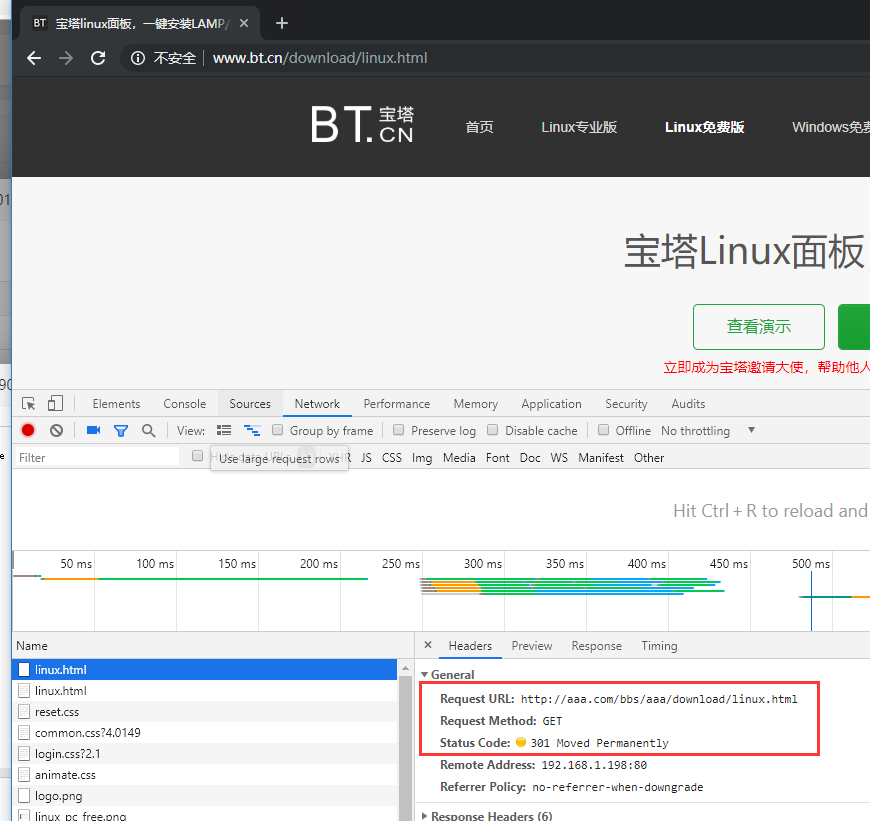Select the file icon of reset.css
The width and height of the screenshot is (870, 821).
point(24,711)
